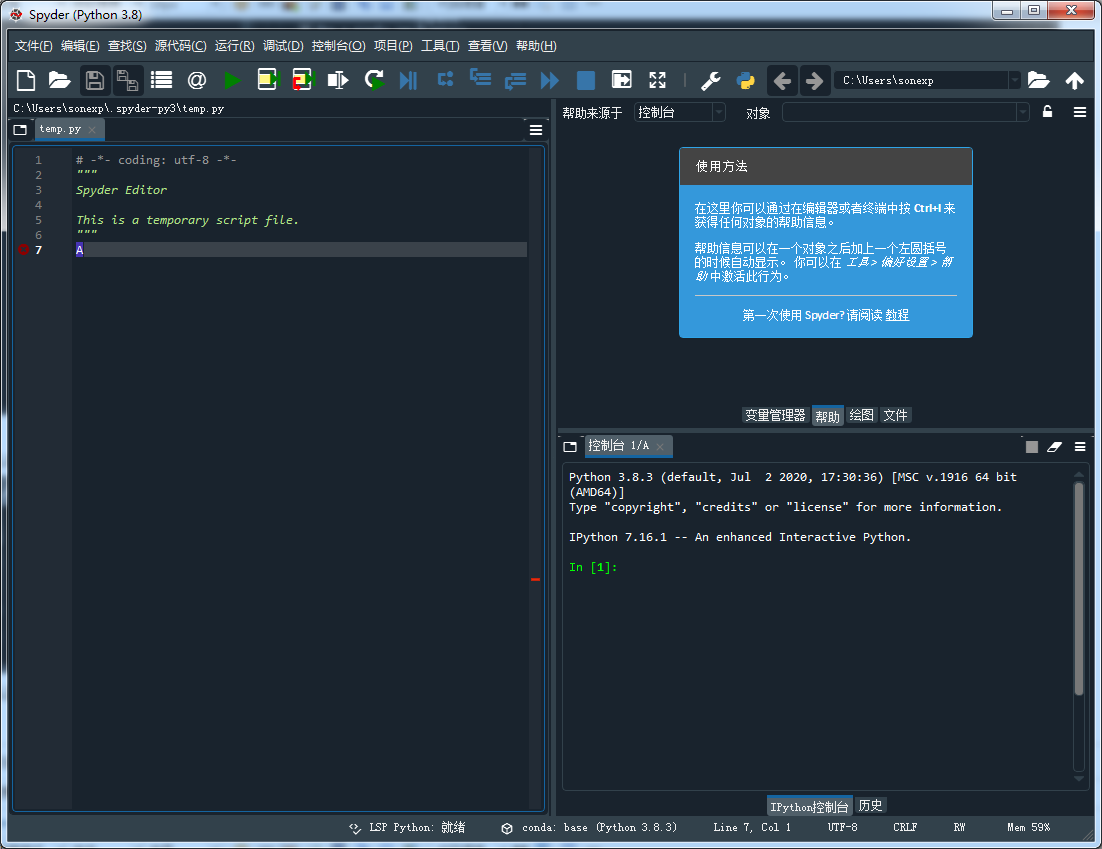Image resolution: width=1102 pixels, height=849 pixels.
Task: Open 编辑(E) menu
Action: point(80,46)
